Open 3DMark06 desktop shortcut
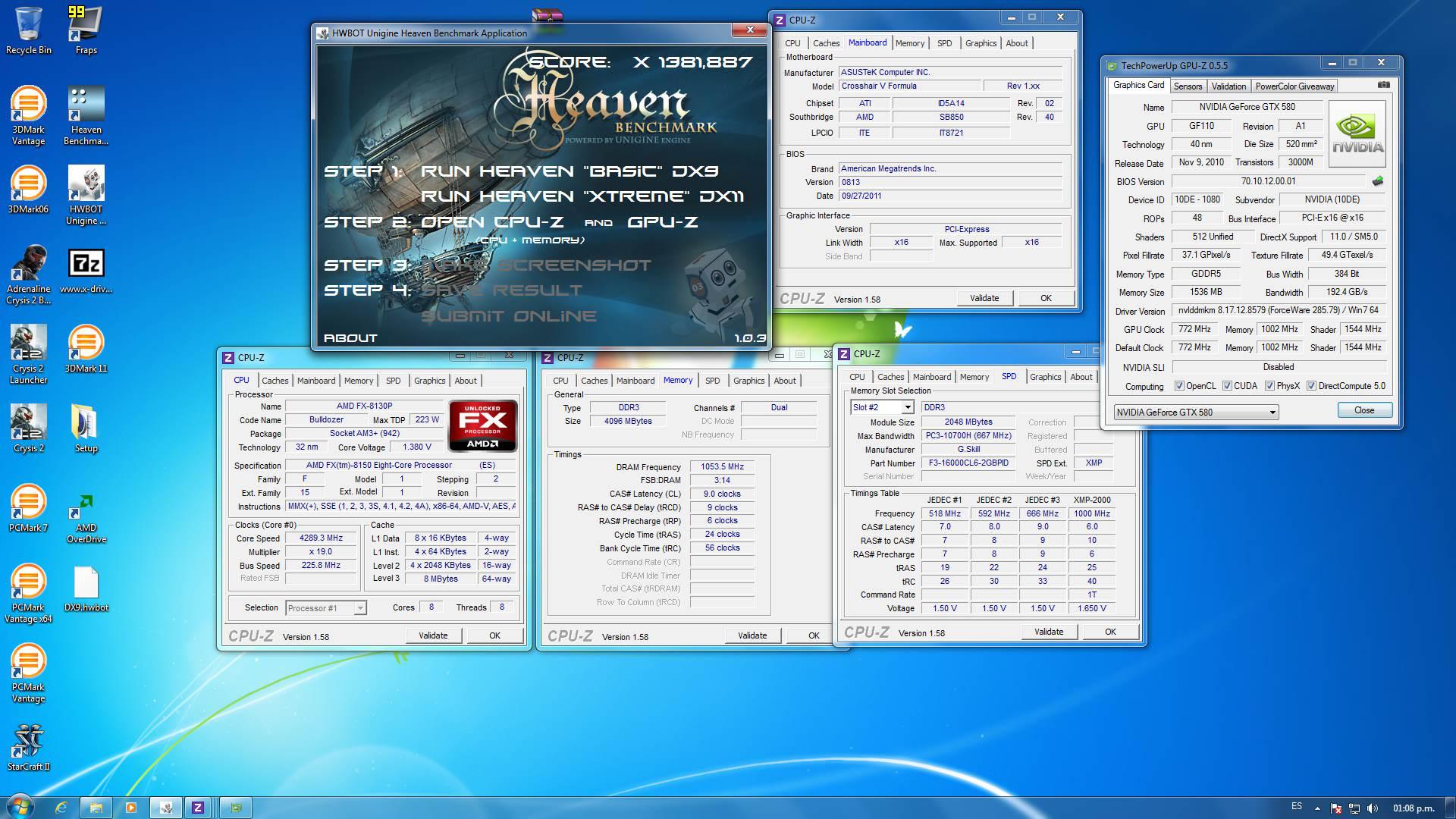The height and width of the screenshot is (819, 1456). [x=29, y=190]
